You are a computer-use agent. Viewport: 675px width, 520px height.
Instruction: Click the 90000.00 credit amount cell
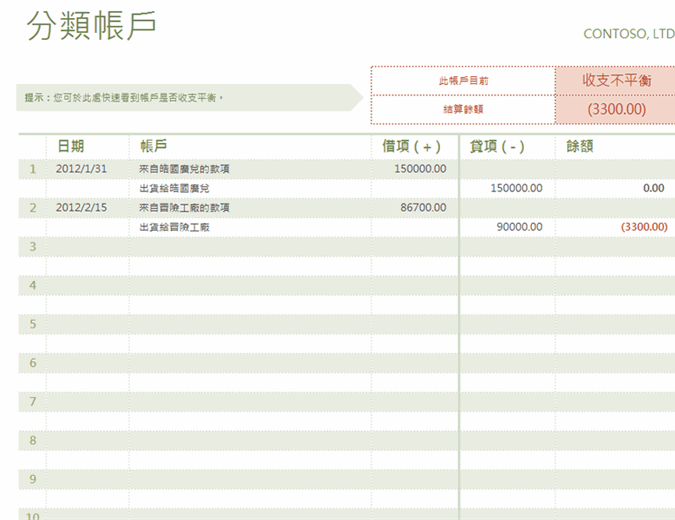pyautogui.click(x=519, y=227)
